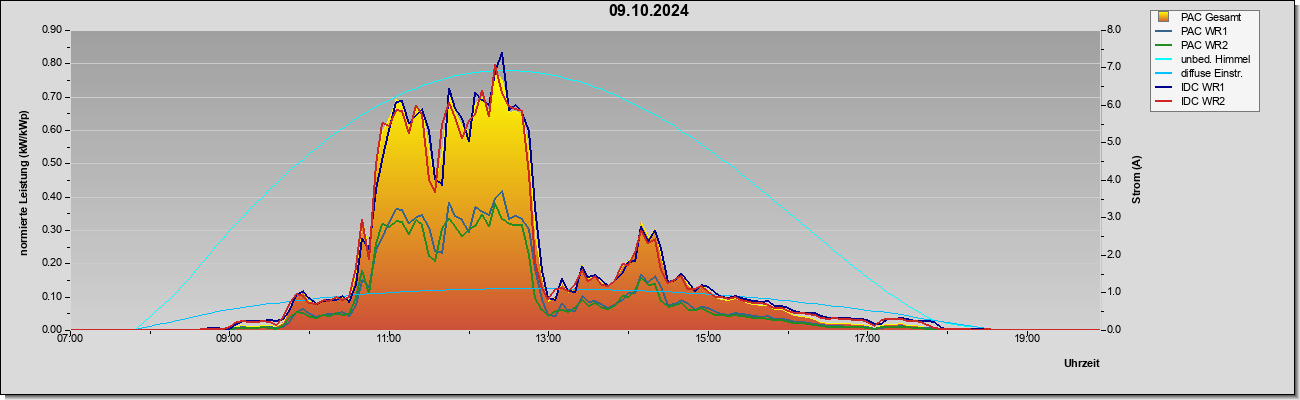This screenshot has width=1300, height=400.
Task: Click the 19:00 time axis tick
Action: coord(1027,339)
